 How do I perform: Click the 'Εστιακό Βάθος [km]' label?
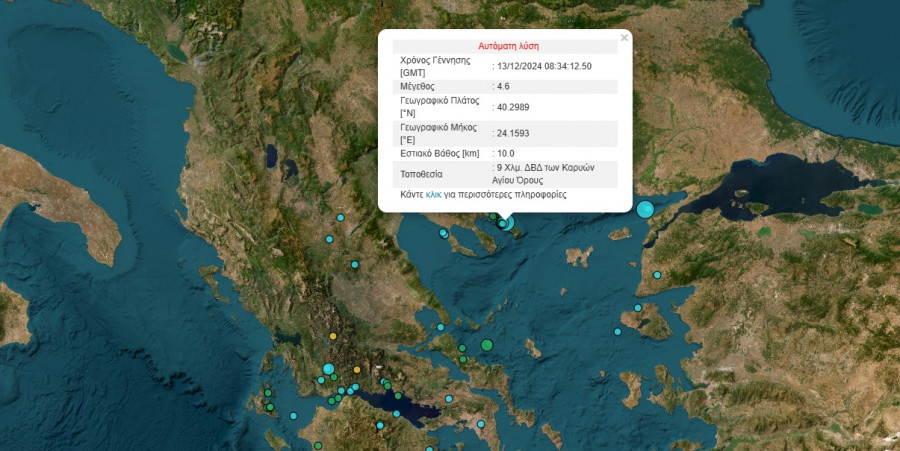[439, 153]
